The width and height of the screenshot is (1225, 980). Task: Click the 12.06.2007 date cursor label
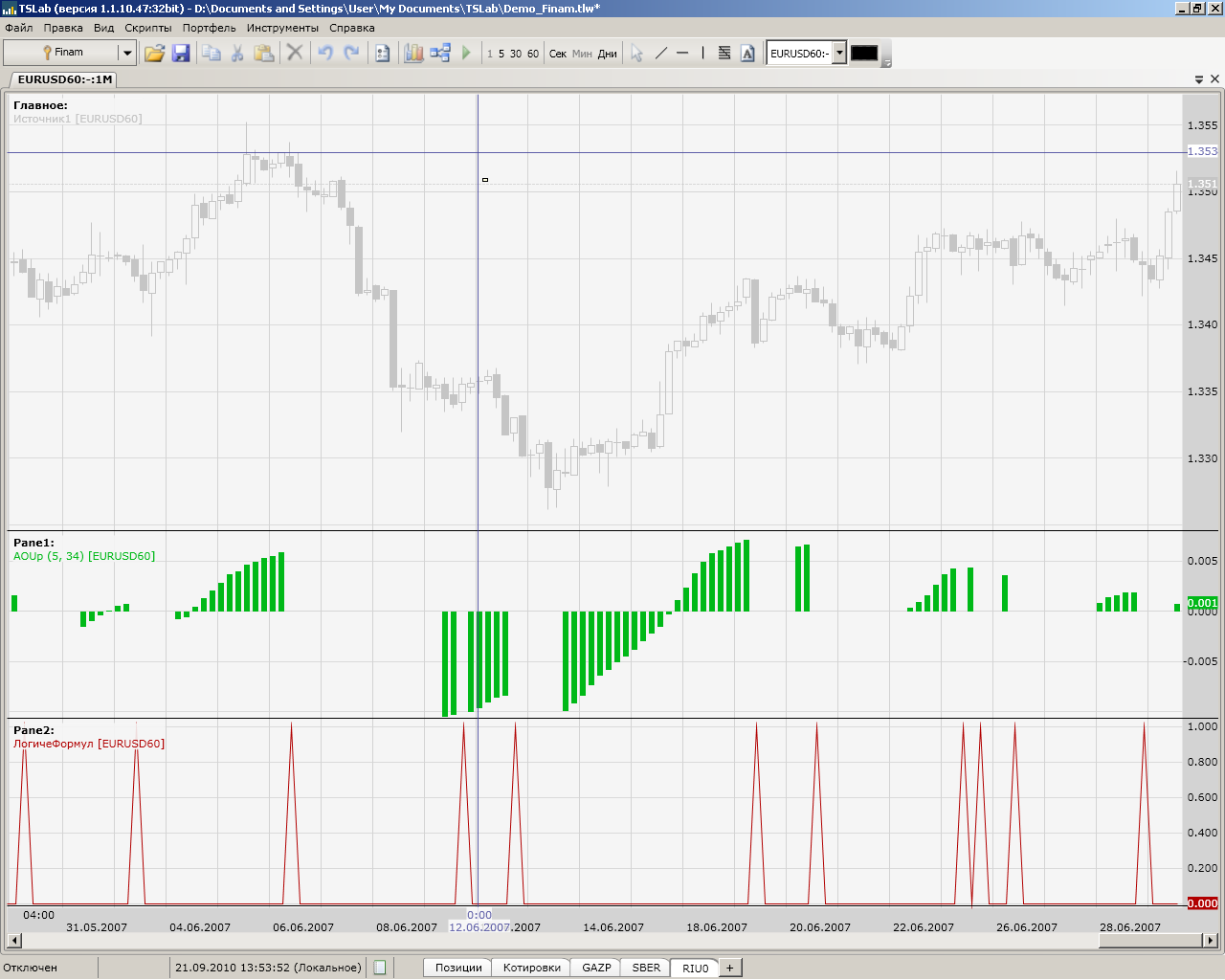point(479,927)
